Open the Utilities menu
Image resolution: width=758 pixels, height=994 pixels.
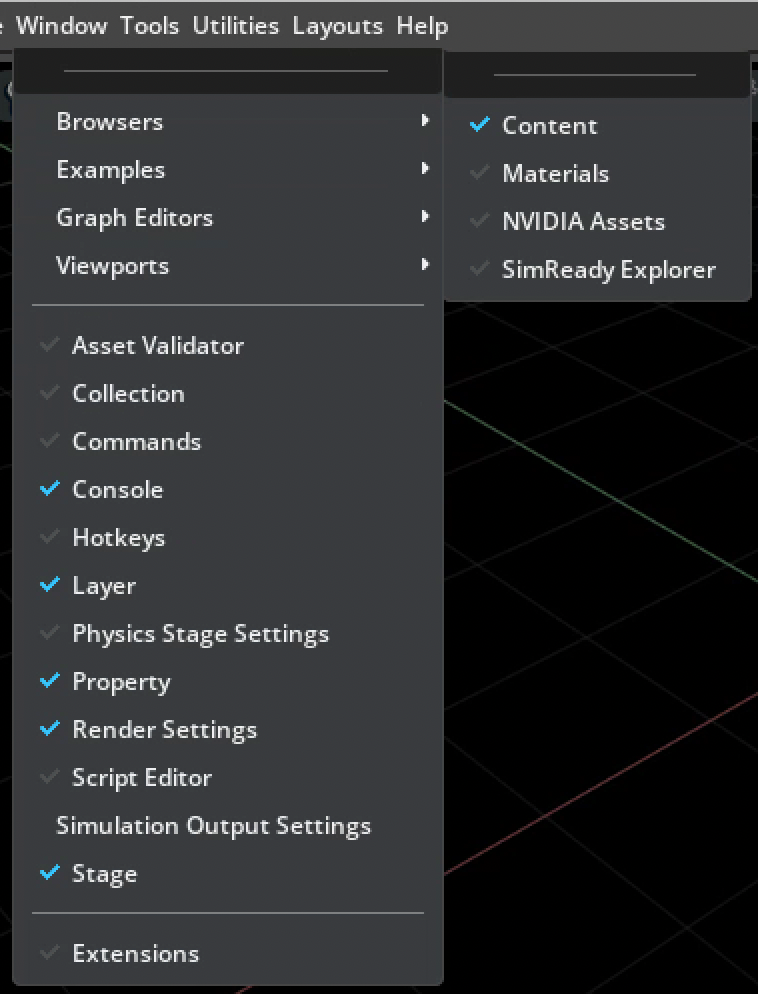(235, 26)
